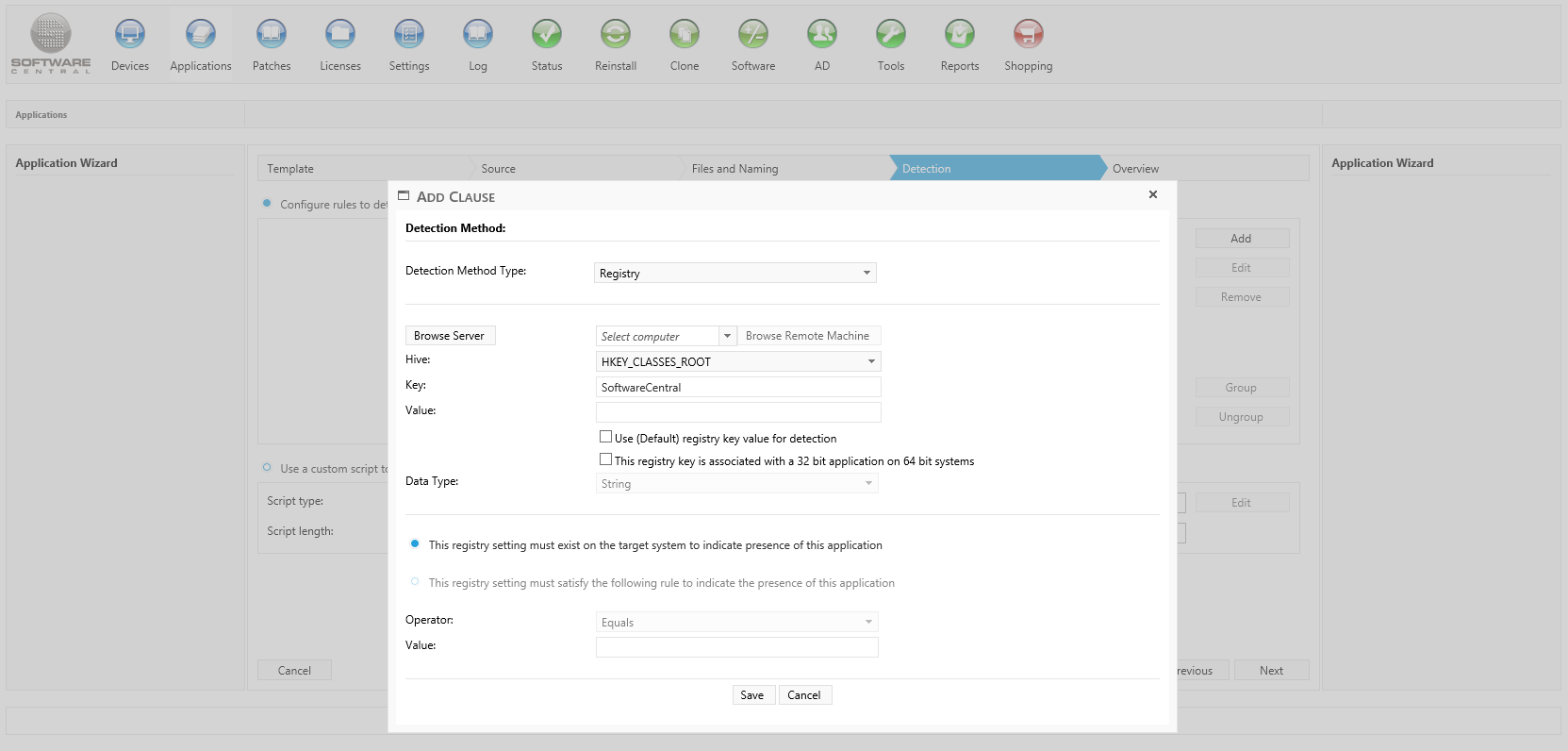Image resolution: width=1568 pixels, height=751 pixels.
Task: Expand the Select computer combo box
Action: (727, 336)
